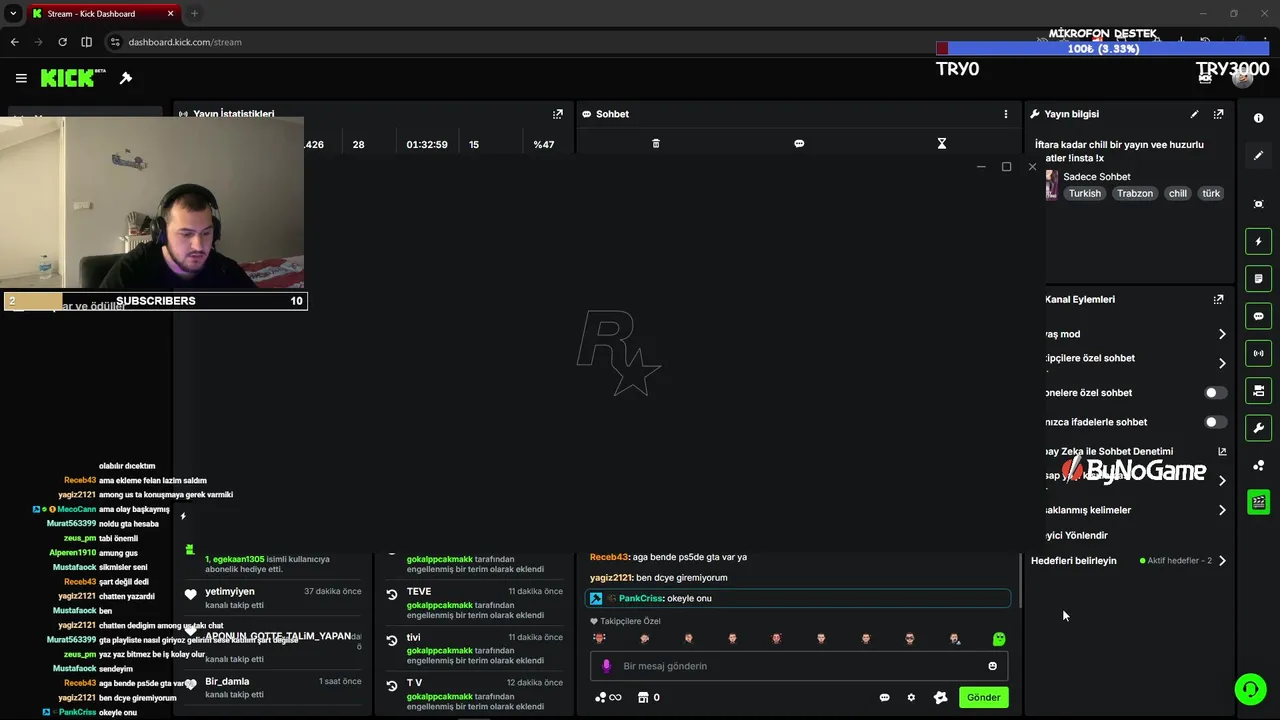Image resolution: width=1280 pixels, height=720 pixels.
Task: Click the undo icon beside T V entry
Action: [392, 685]
